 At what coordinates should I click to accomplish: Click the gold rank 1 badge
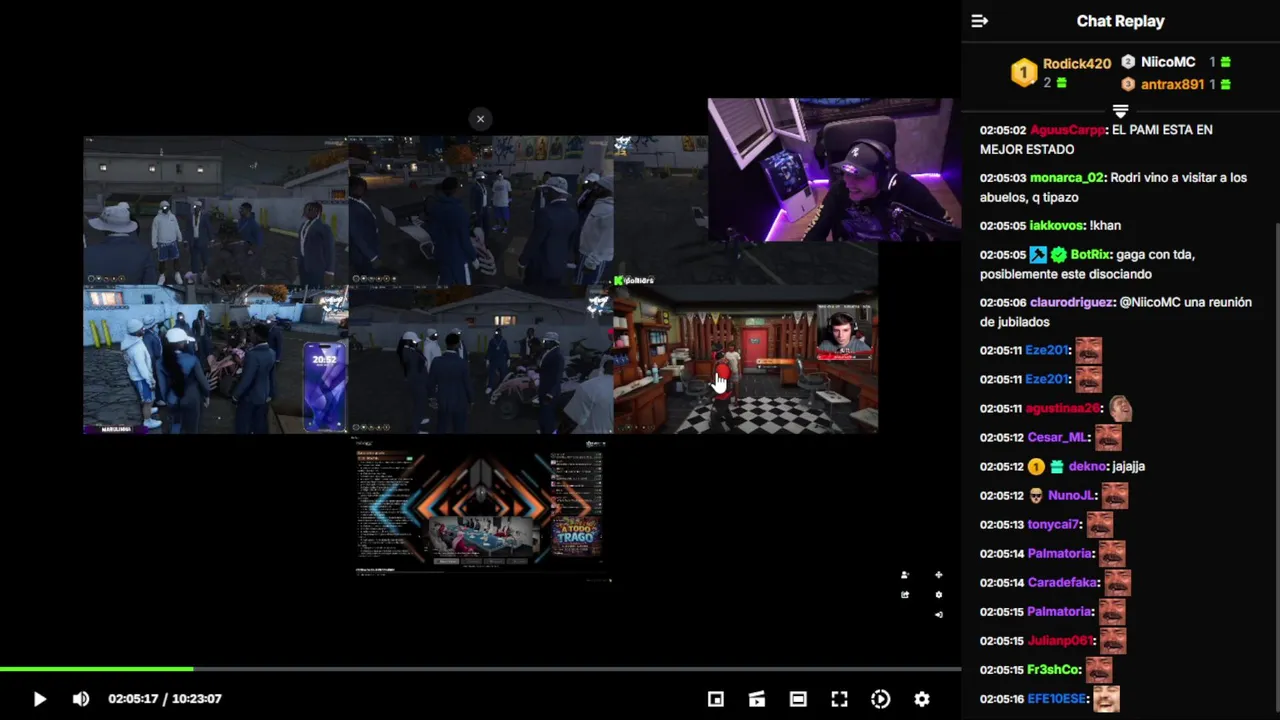[x=1023, y=73]
